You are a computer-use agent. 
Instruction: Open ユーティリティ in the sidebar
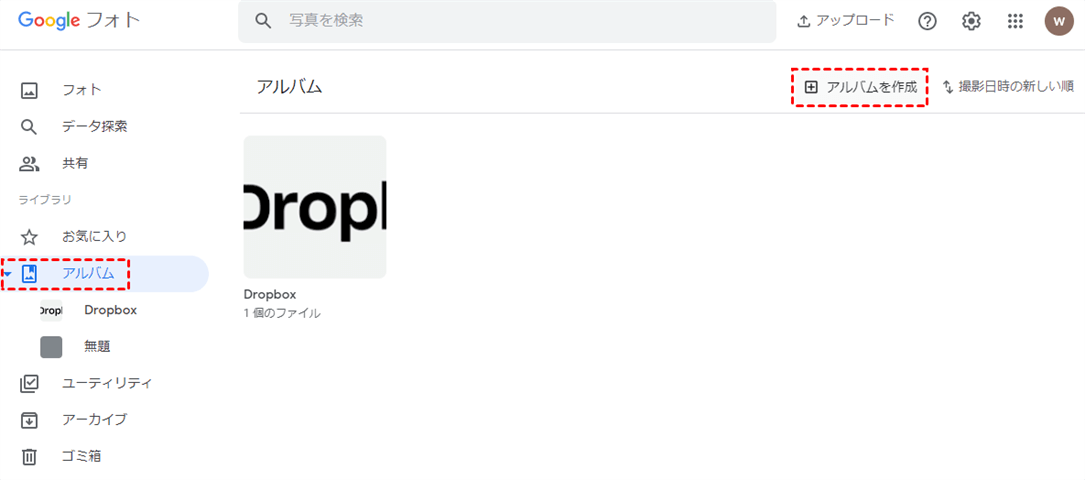[107, 382]
